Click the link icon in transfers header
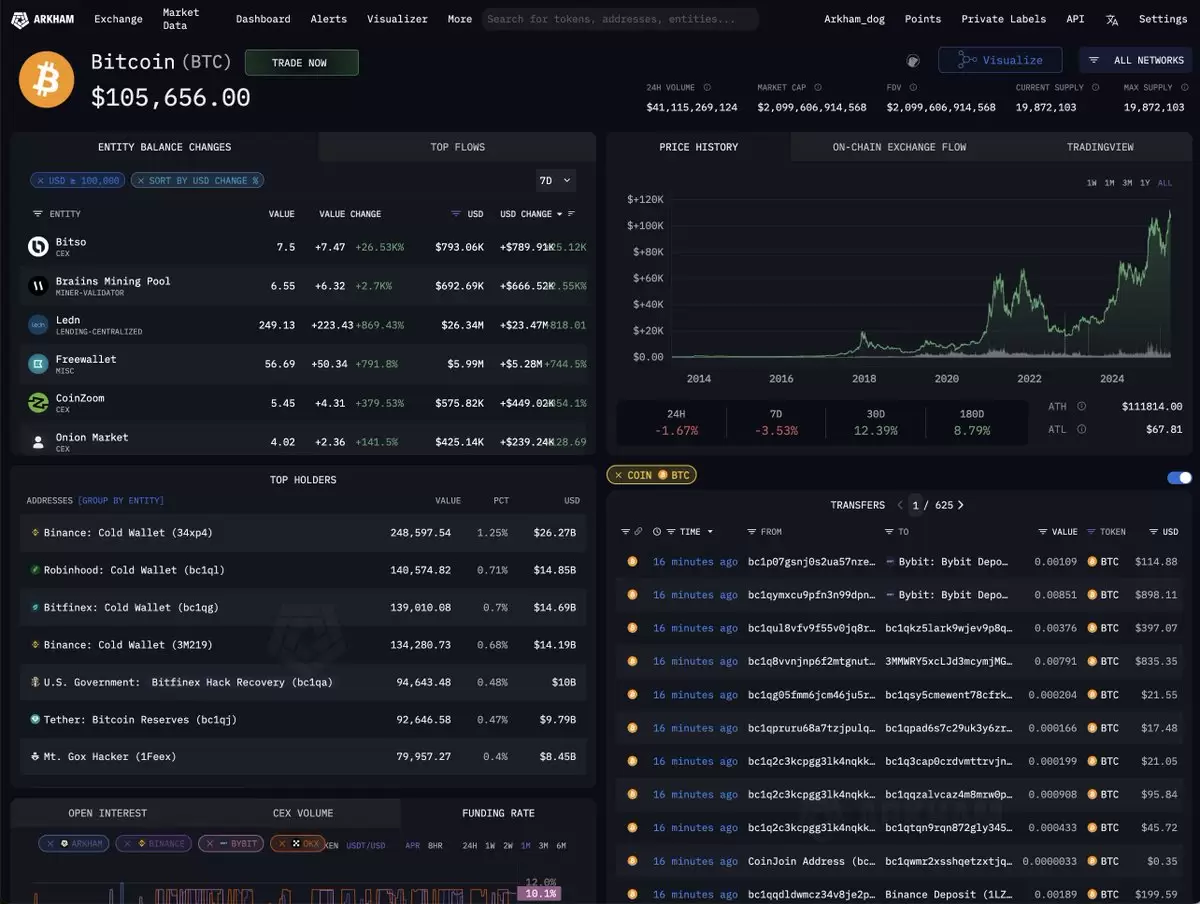The image size is (1200, 904). tap(638, 532)
